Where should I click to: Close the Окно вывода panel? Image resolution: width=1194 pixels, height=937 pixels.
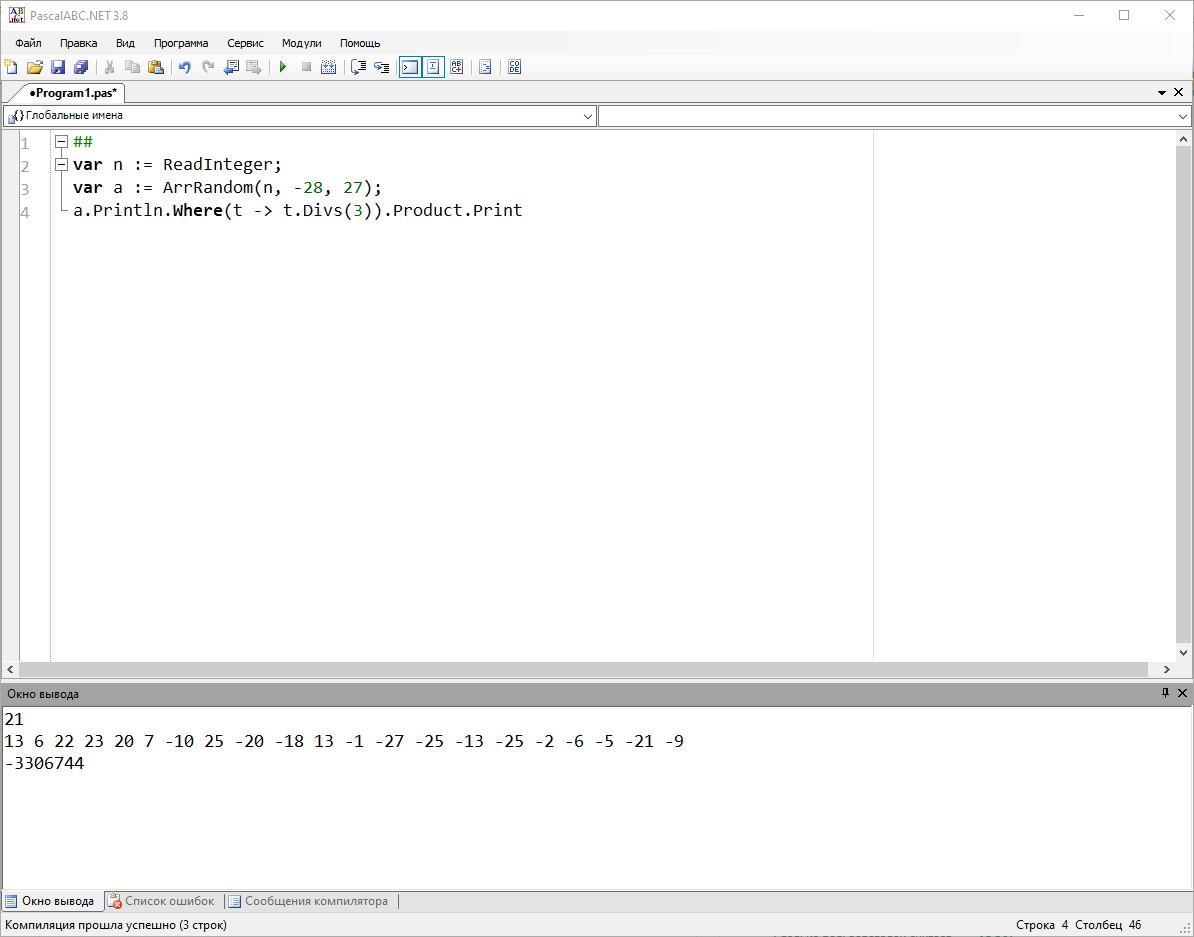coord(1182,693)
